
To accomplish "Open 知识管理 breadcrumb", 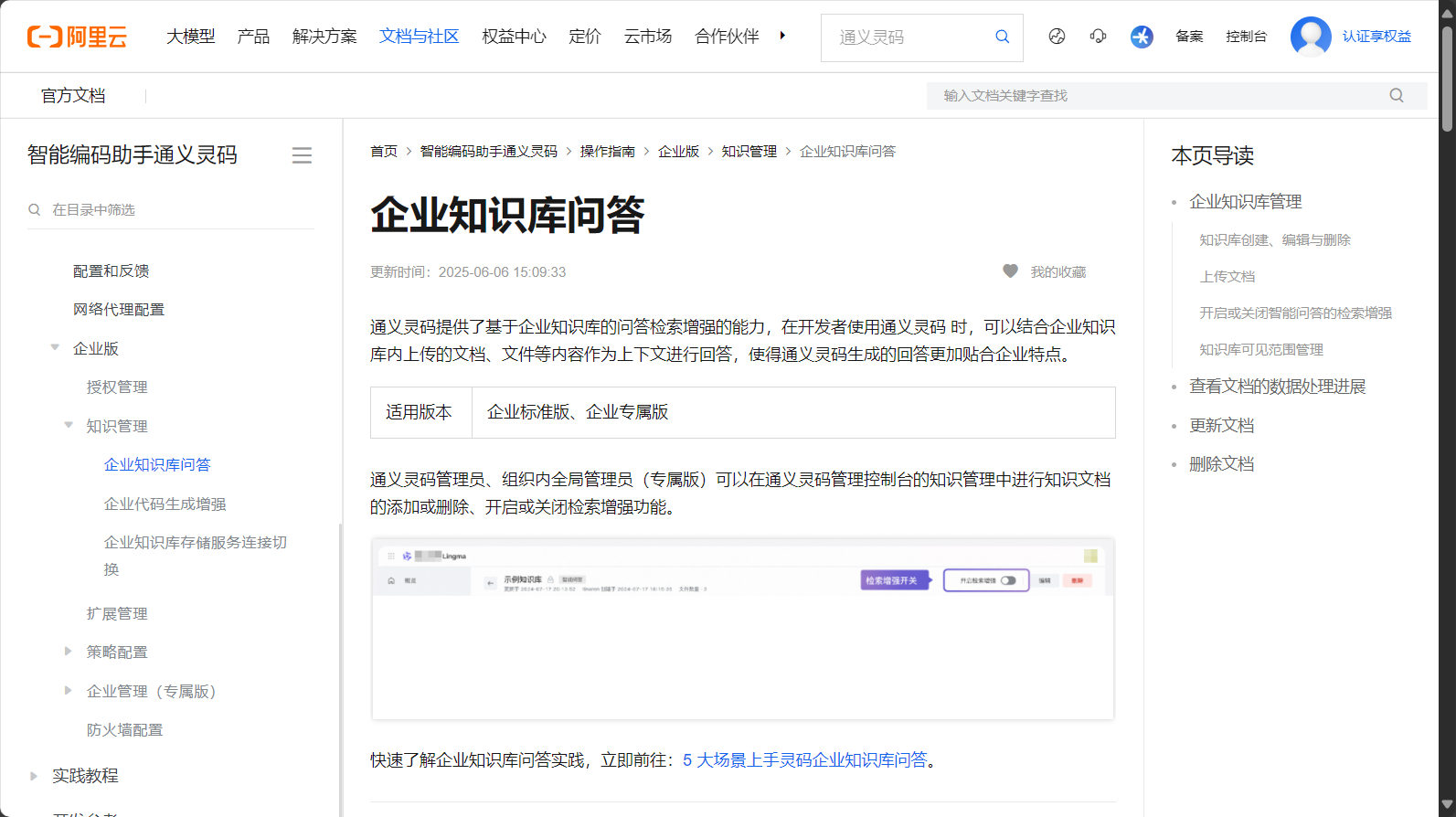I will pyautogui.click(x=749, y=152).
